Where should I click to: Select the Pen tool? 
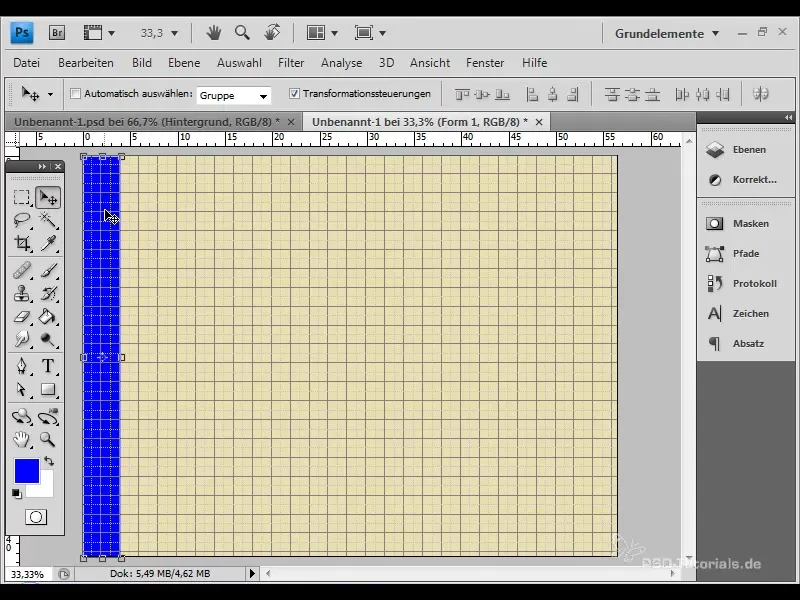[x=21, y=366]
